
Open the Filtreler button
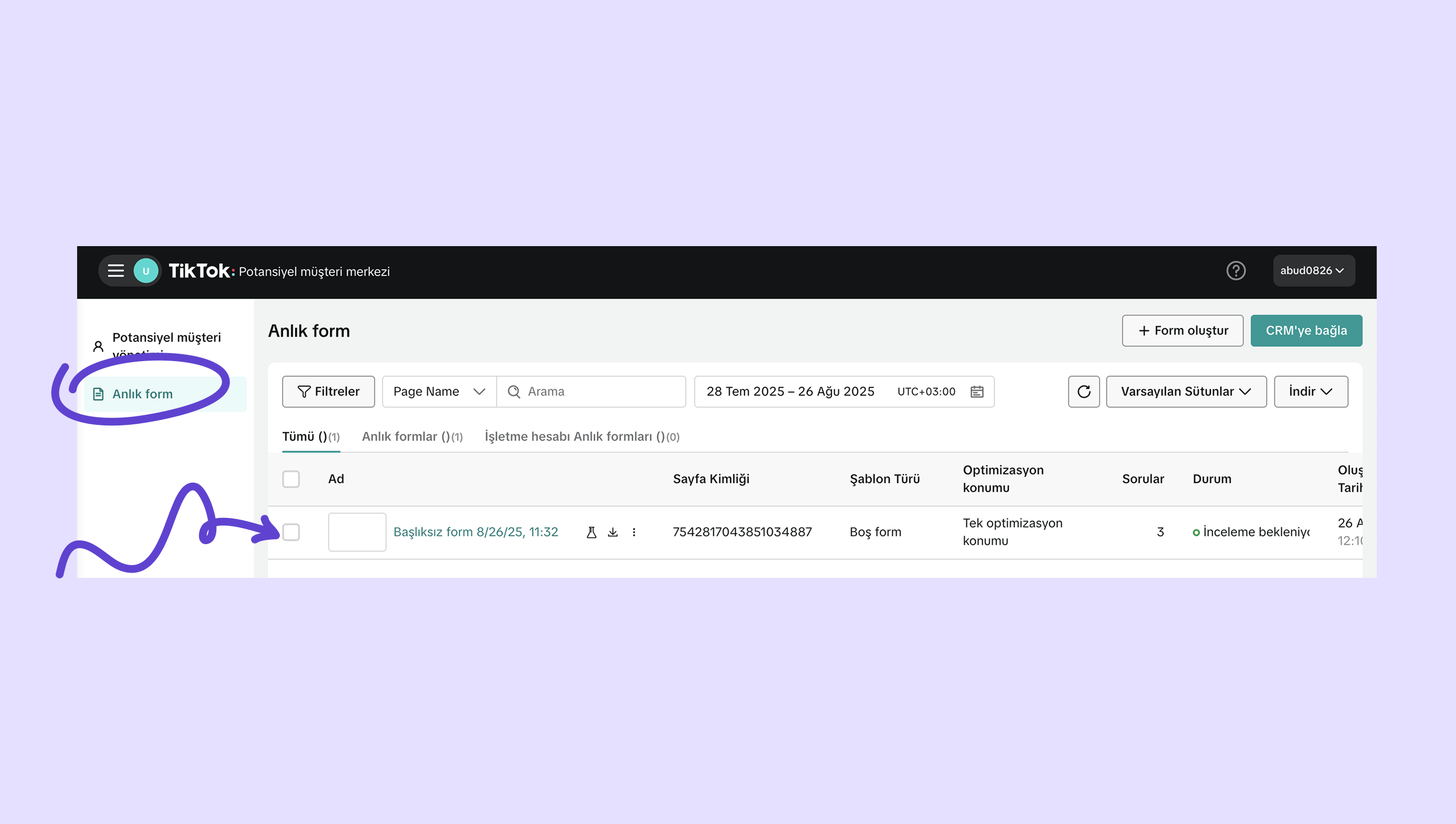coord(328,391)
